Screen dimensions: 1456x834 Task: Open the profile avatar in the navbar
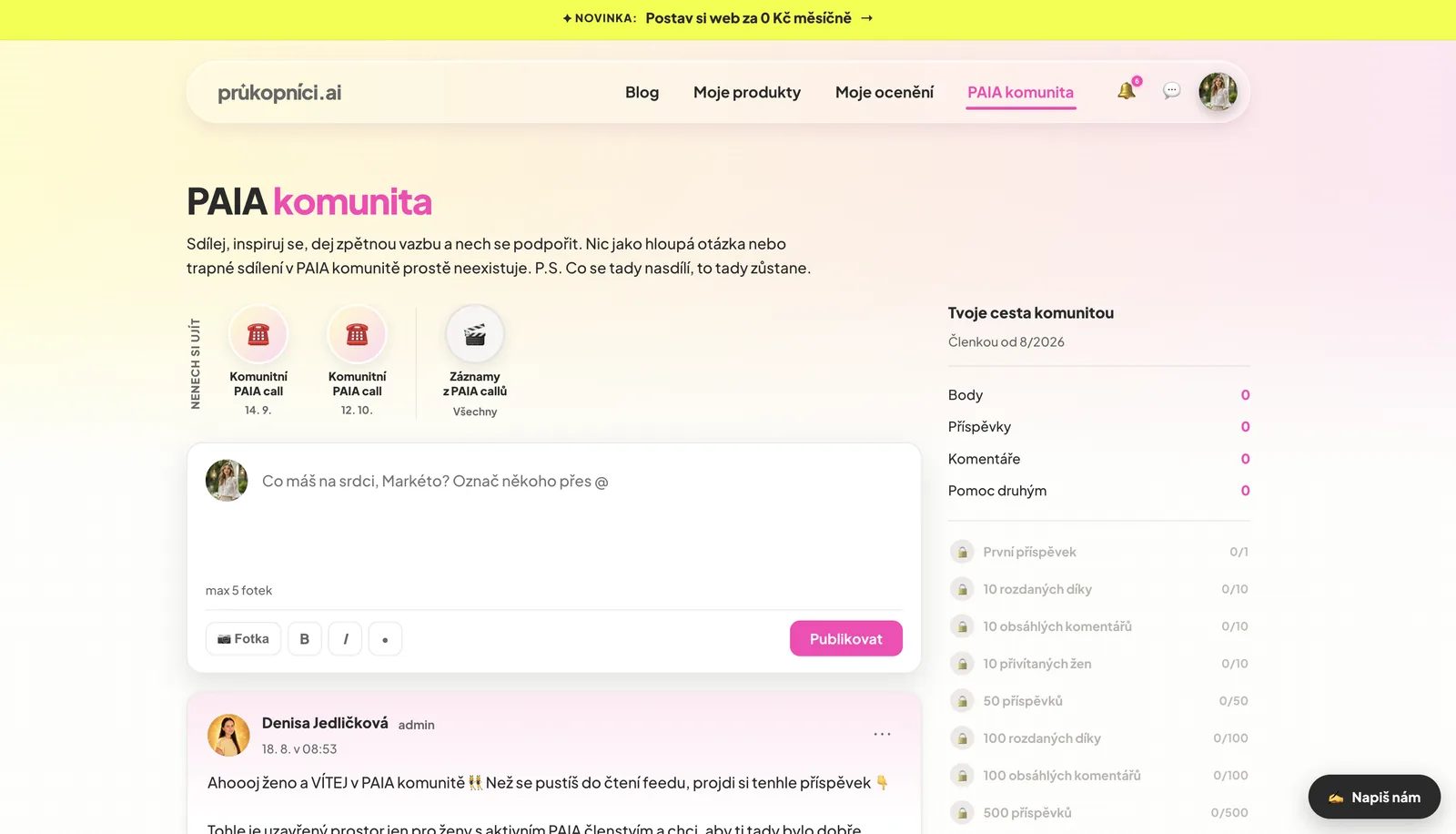(x=1218, y=92)
